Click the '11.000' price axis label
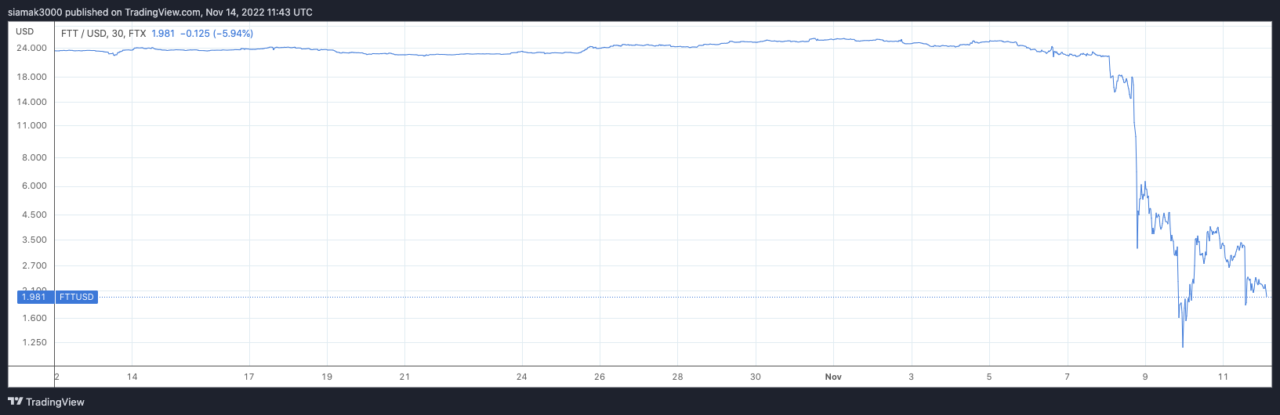Image resolution: width=1280 pixels, height=415 pixels. click(32, 126)
